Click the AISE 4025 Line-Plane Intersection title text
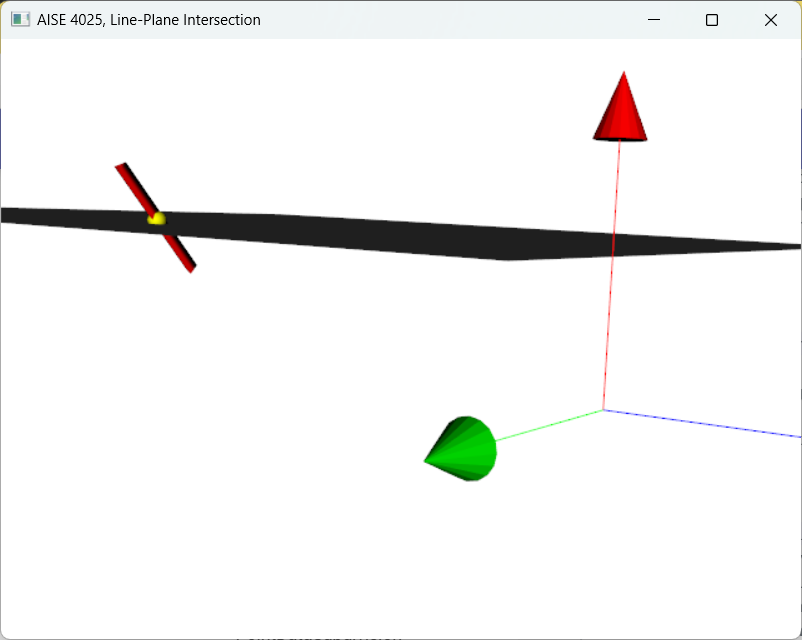The width and height of the screenshot is (802, 640). click(x=147, y=19)
